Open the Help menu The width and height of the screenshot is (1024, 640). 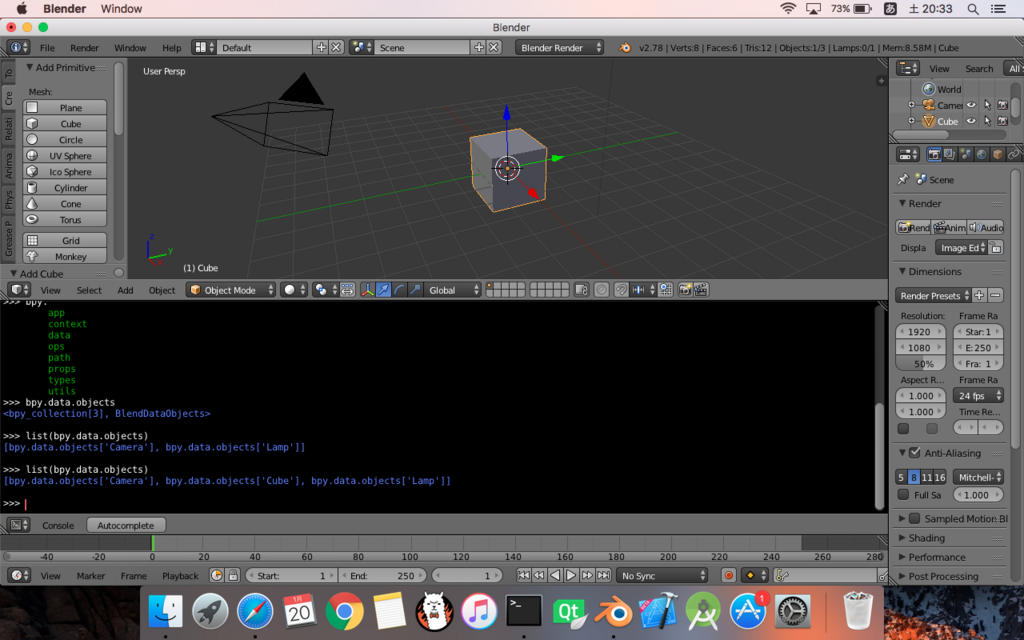172,48
